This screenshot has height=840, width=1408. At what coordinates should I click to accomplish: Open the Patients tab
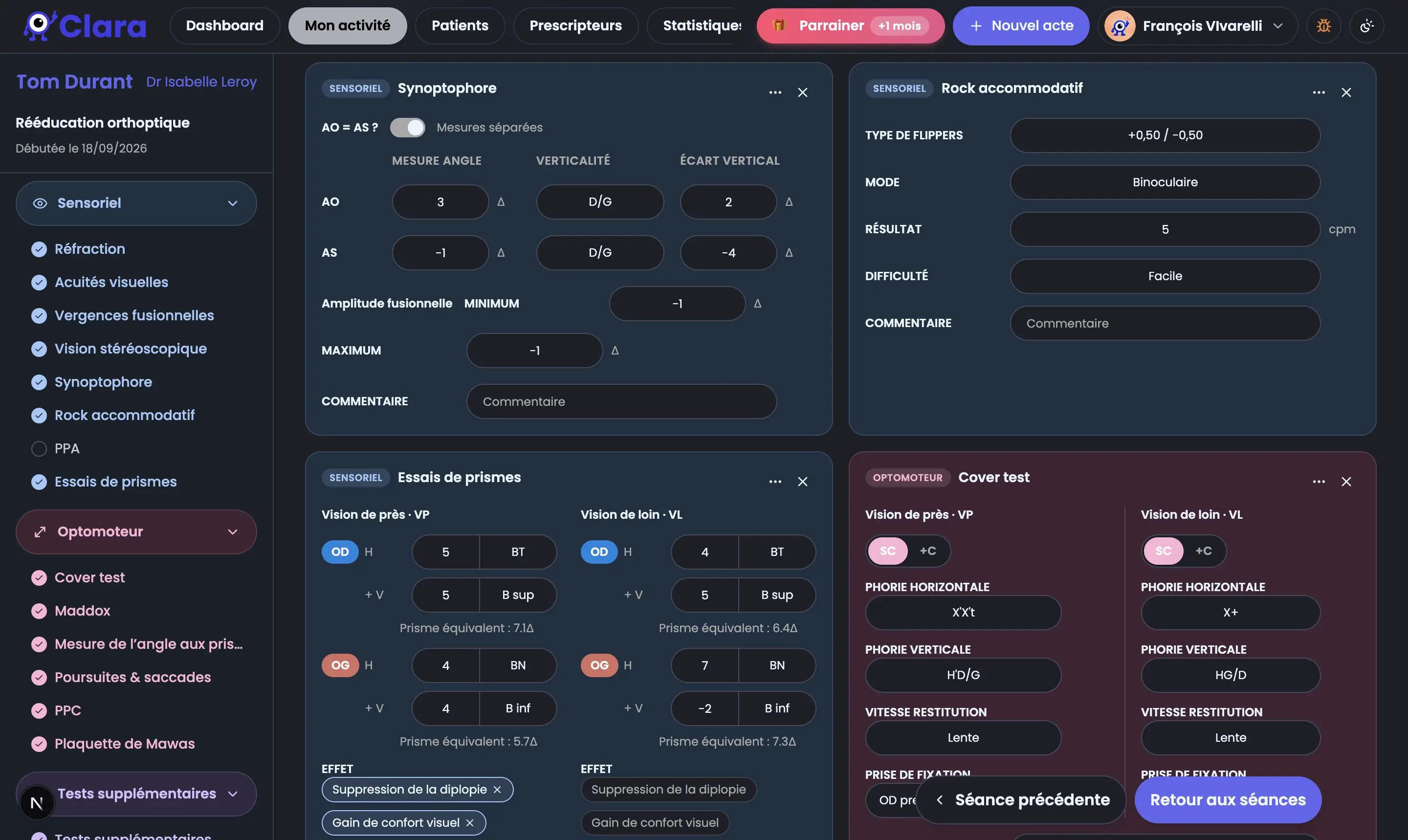460,25
